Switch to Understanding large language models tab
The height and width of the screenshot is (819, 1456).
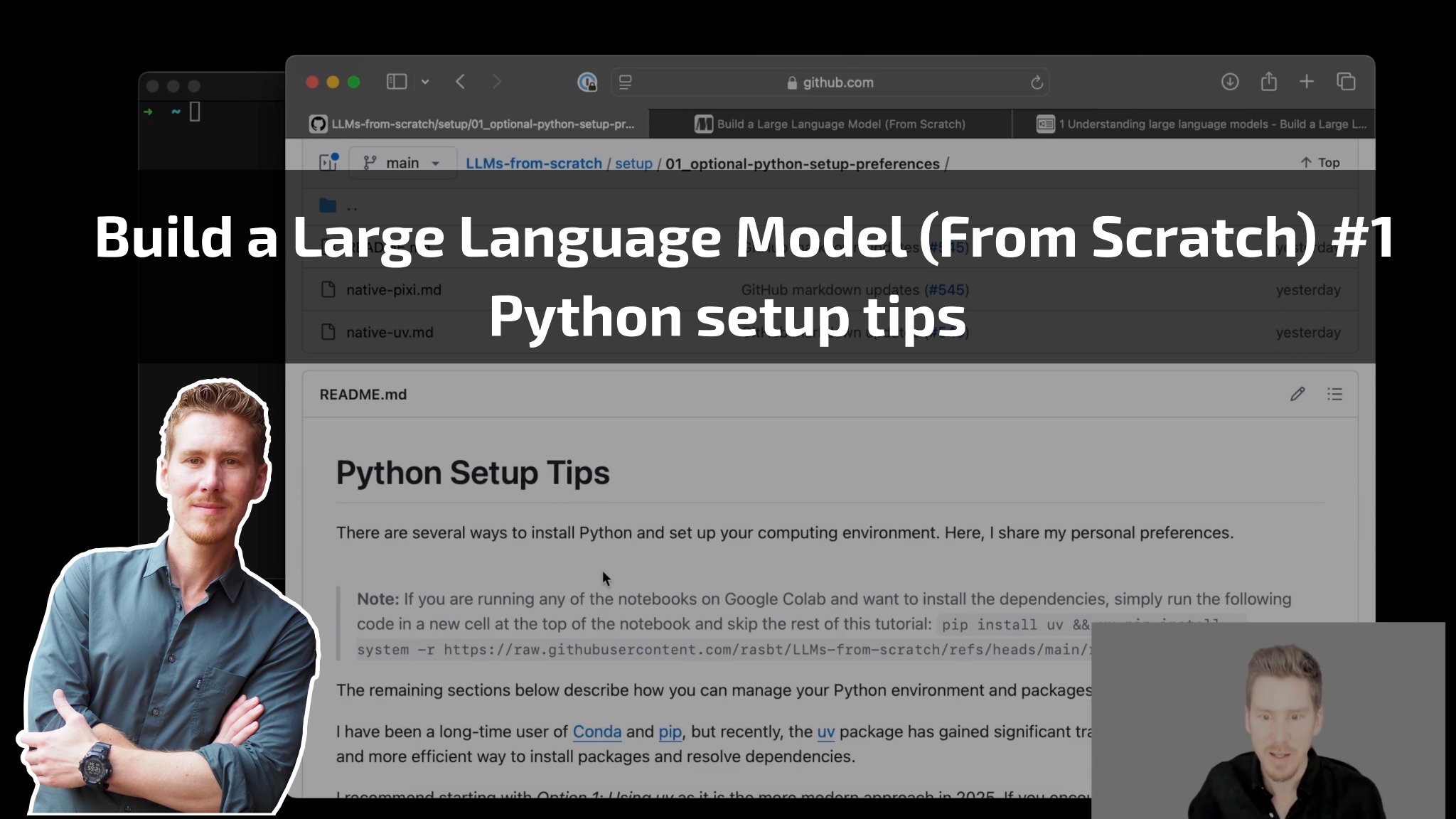coord(1194,124)
